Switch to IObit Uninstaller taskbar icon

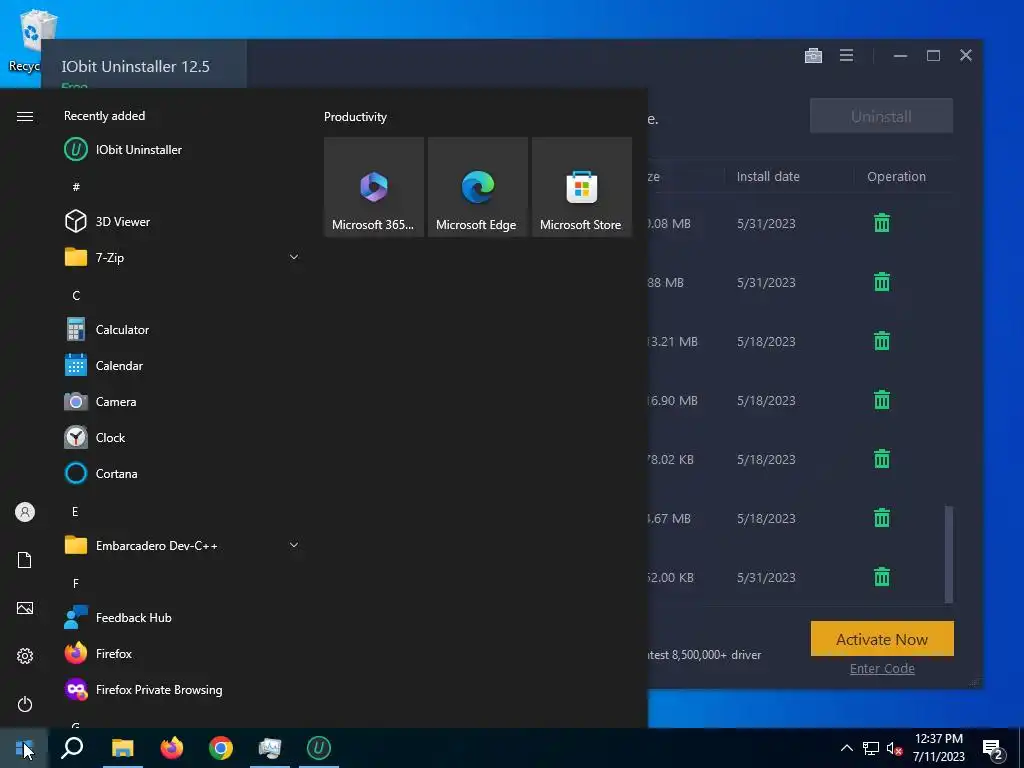pyautogui.click(x=319, y=748)
